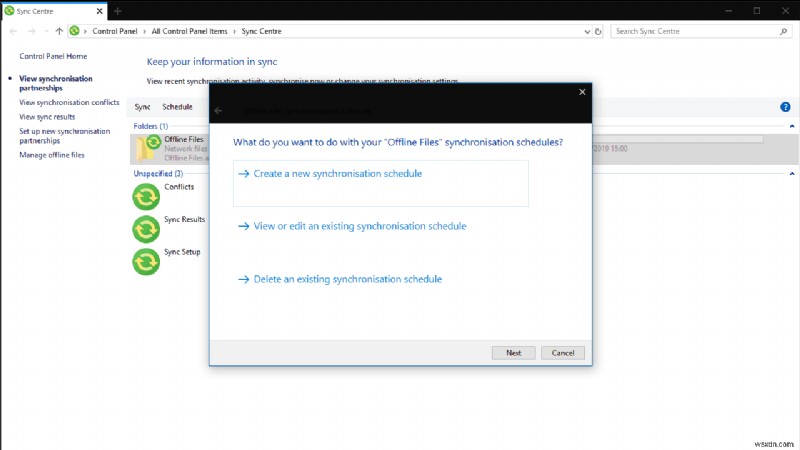
Task: Click the Sync Setup green icon
Action: pos(146,262)
